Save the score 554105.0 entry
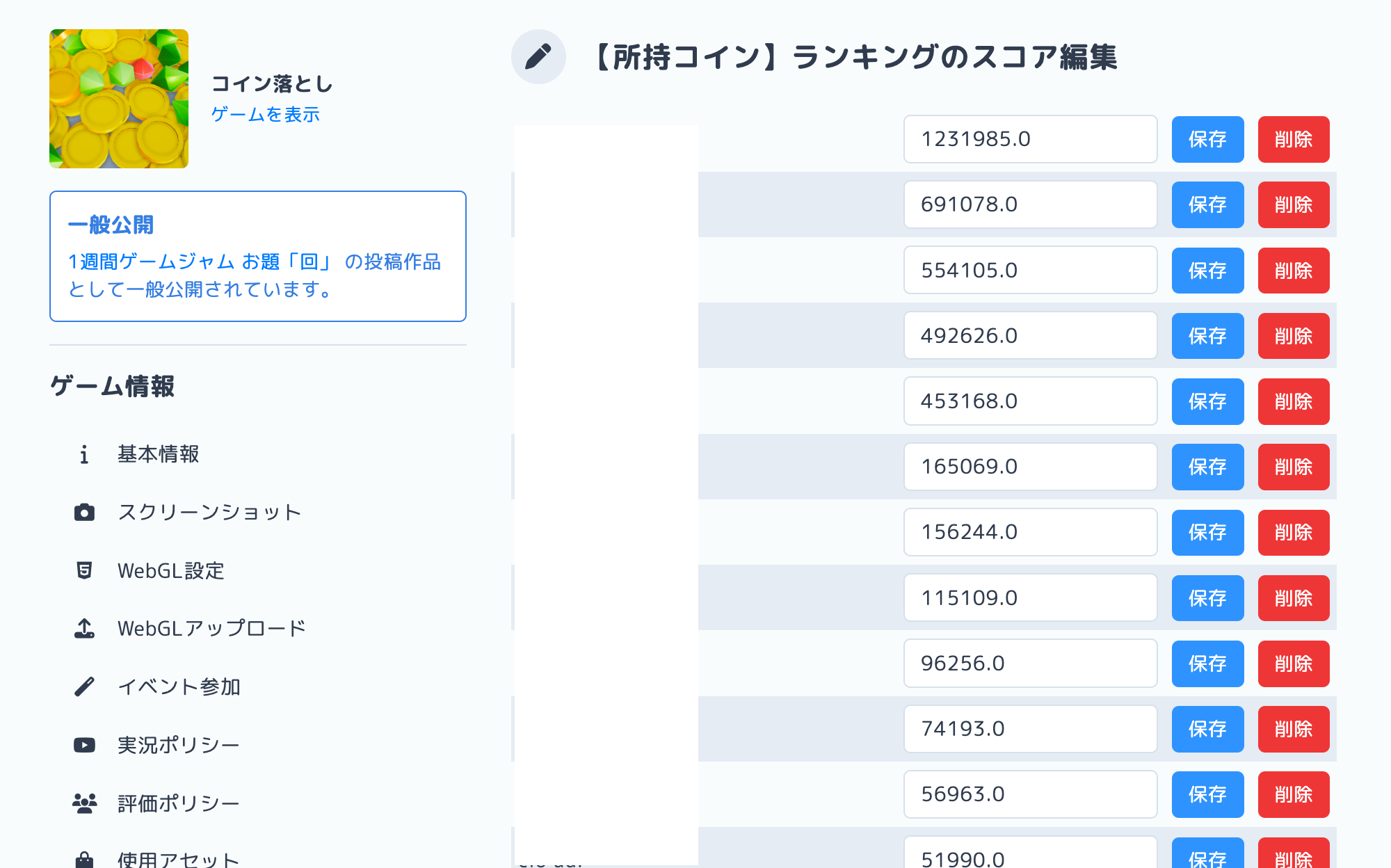The height and width of the screenshot is (868, 1391). pyautogui.click(x=1207, y=271)
